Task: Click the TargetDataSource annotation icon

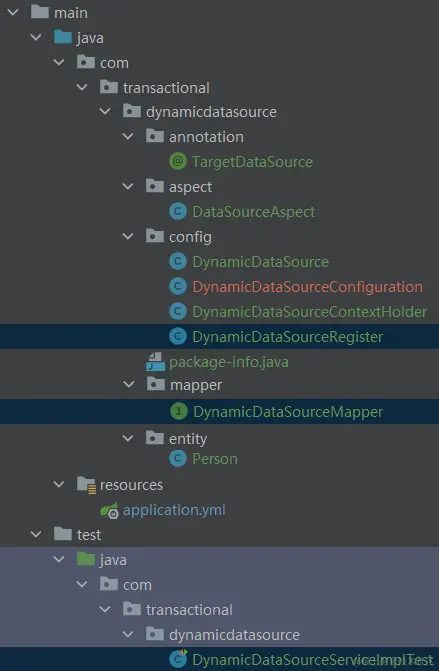Action: (178, 162)
